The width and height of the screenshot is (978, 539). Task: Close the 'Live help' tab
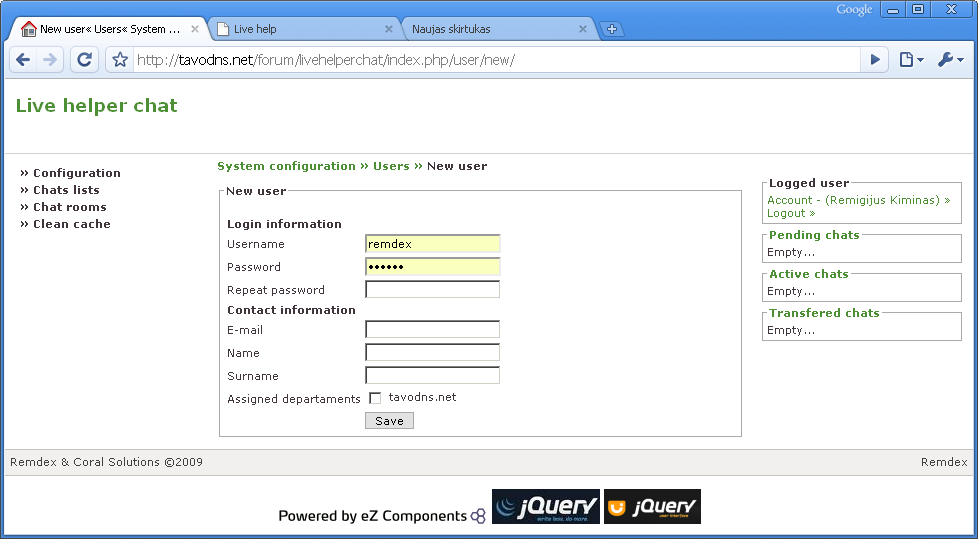pos(389,29)
